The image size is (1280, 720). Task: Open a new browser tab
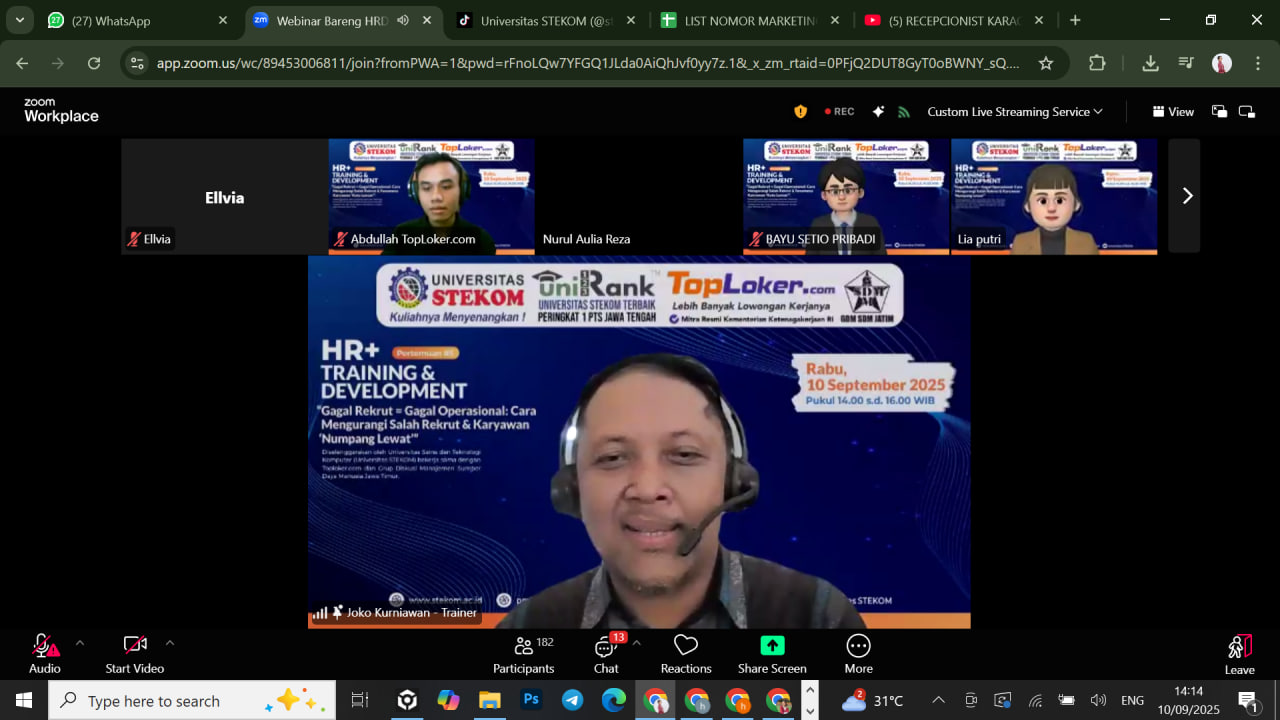click(x=1075, y=20)
